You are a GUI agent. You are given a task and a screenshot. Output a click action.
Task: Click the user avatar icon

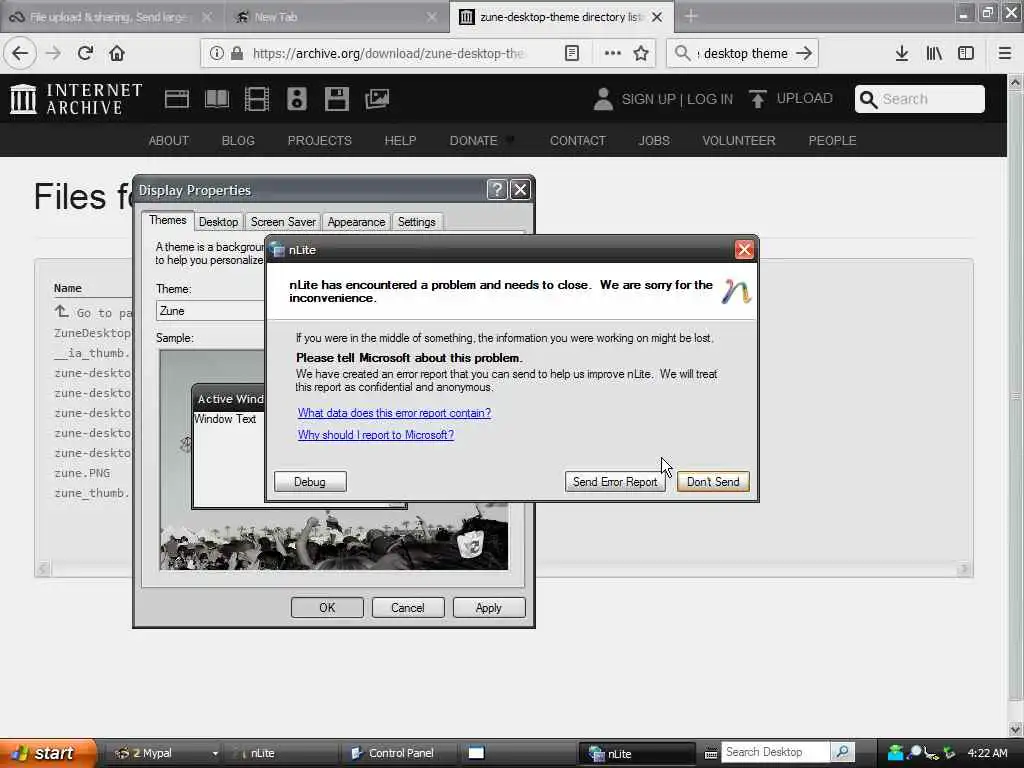pos(603,99)
